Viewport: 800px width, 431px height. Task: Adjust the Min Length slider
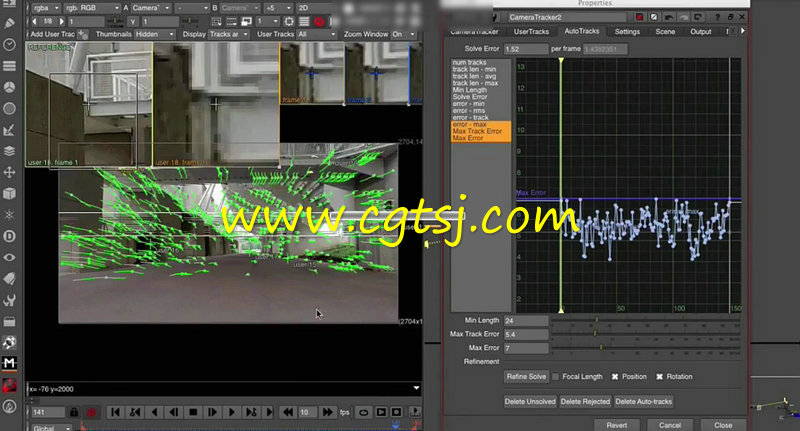click(646, 321)
